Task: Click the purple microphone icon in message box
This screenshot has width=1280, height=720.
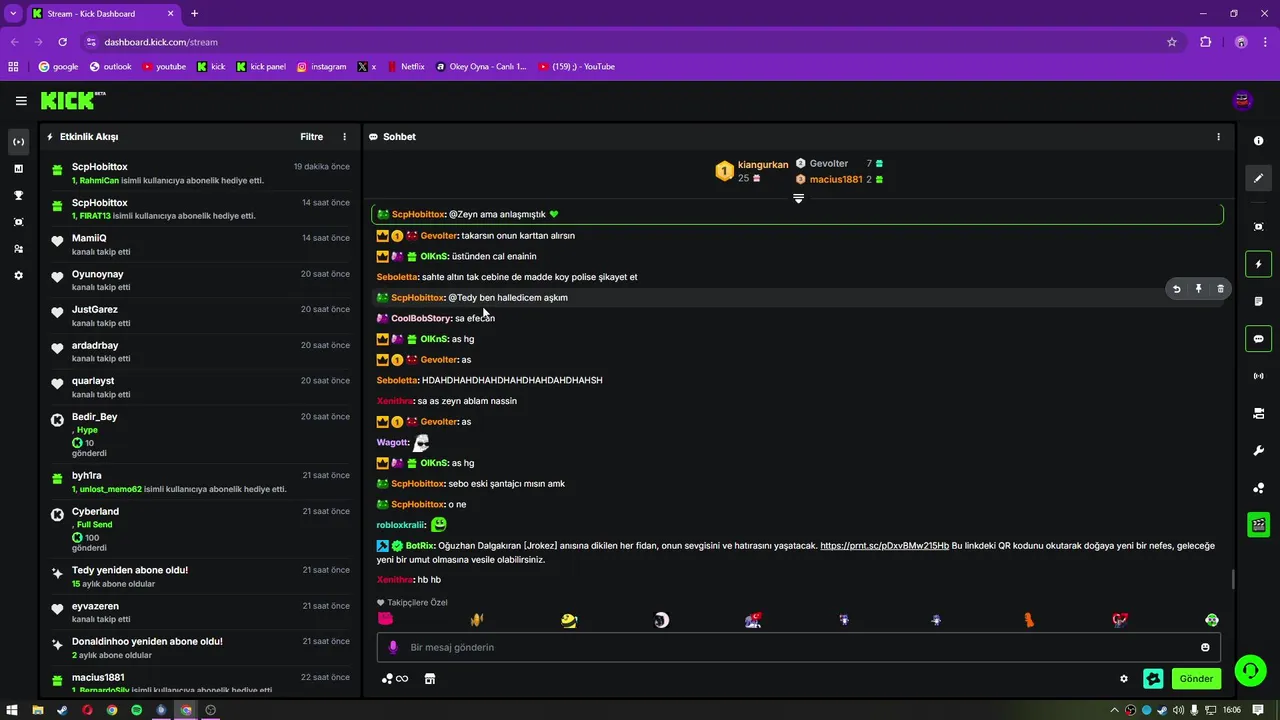Action: pyautogui.click(x=393, y=647)
